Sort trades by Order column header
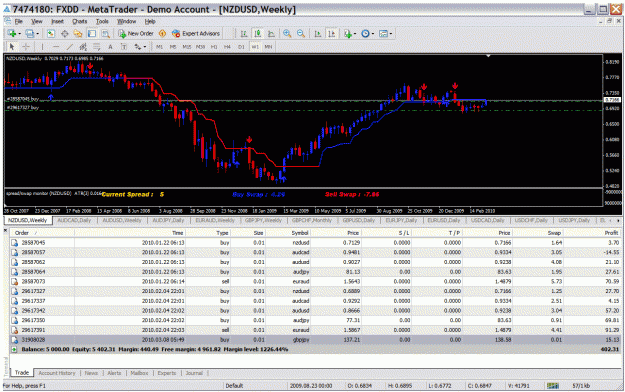The width and height of the screenshot is (625, 392). tap(42, 233)
